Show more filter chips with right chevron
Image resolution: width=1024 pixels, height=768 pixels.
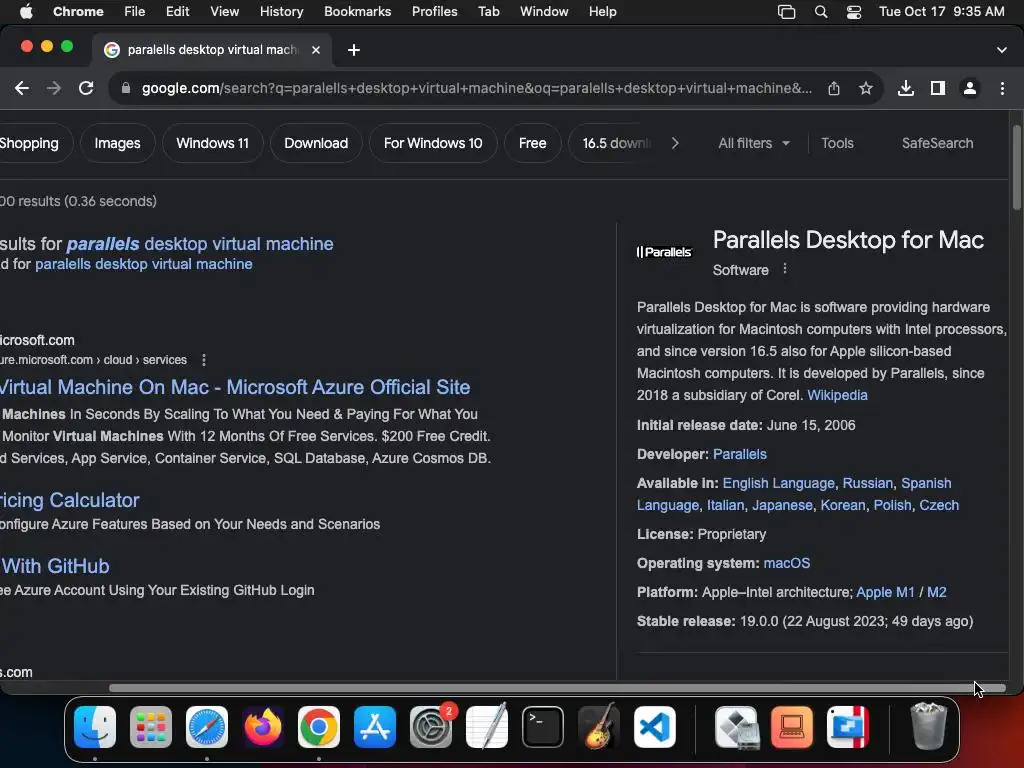coord(675,143)
